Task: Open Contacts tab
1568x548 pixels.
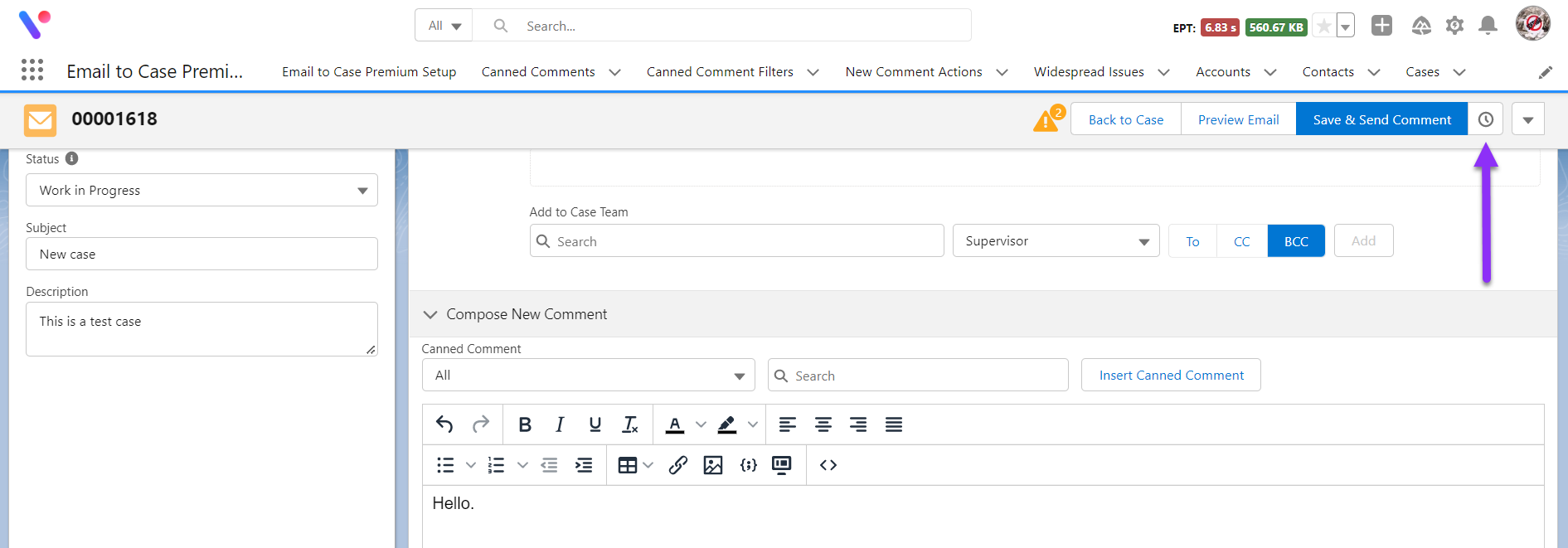Action: [x=1328, y=72]
